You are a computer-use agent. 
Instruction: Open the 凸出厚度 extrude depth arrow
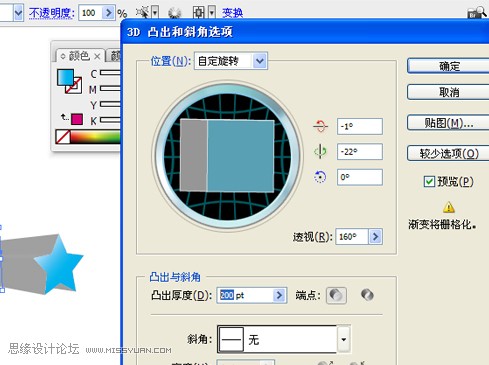pyautogui.click(x=279, y=295)
